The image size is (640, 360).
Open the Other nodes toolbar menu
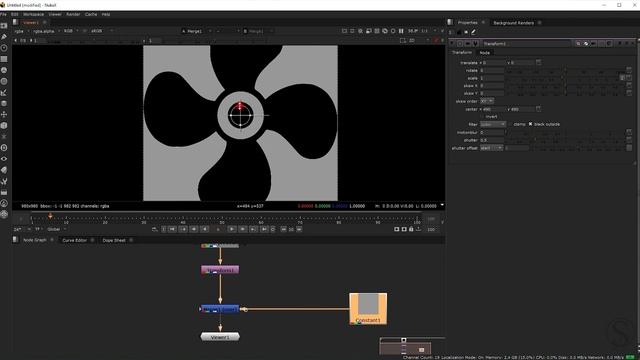coord(4,192)
